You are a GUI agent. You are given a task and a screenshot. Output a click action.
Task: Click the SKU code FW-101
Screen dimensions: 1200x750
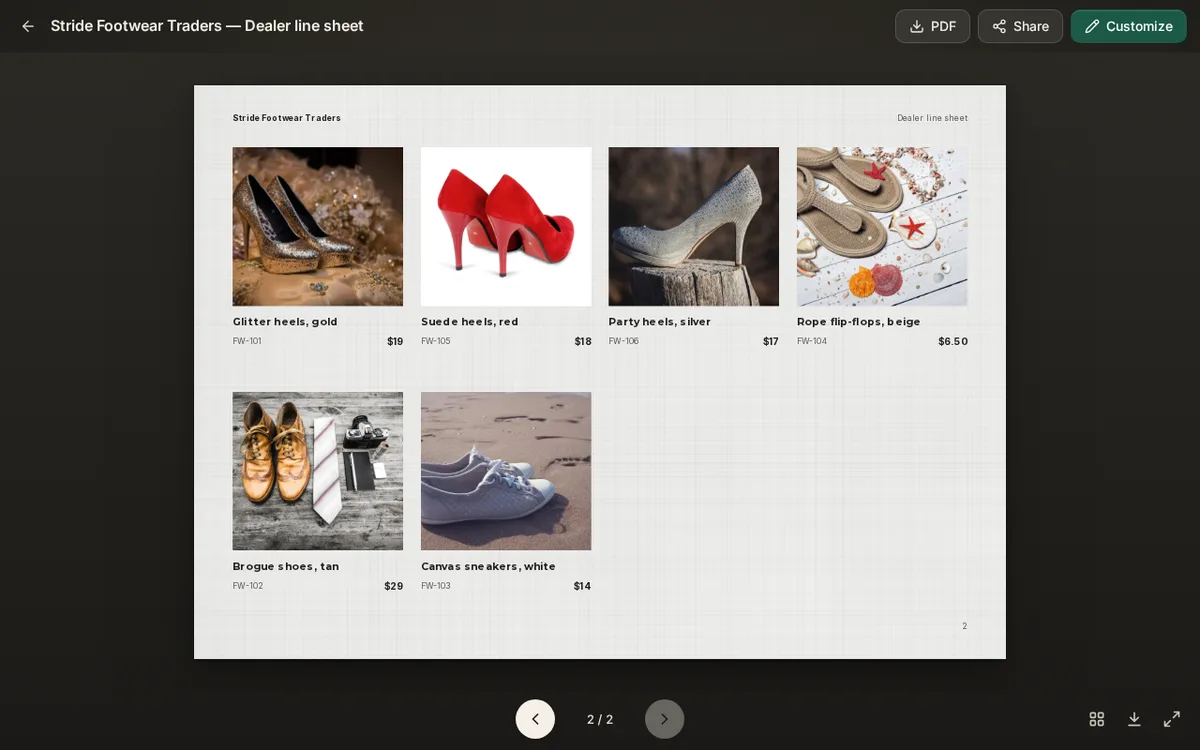[247, 341]
